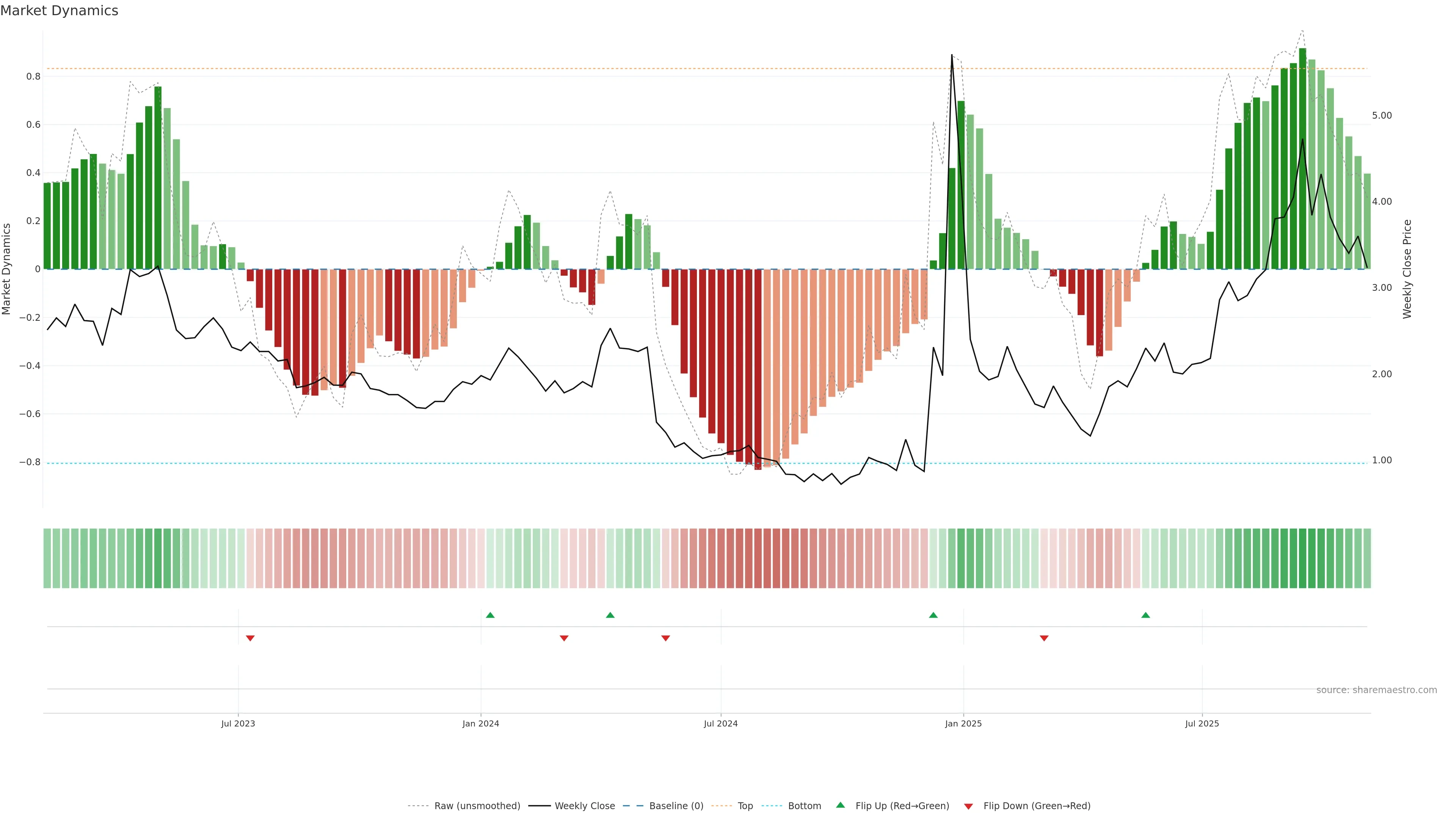The image size is (1456, 819).
Task: Click the second green Flip Up triangle marker
Action: (610, 615)
